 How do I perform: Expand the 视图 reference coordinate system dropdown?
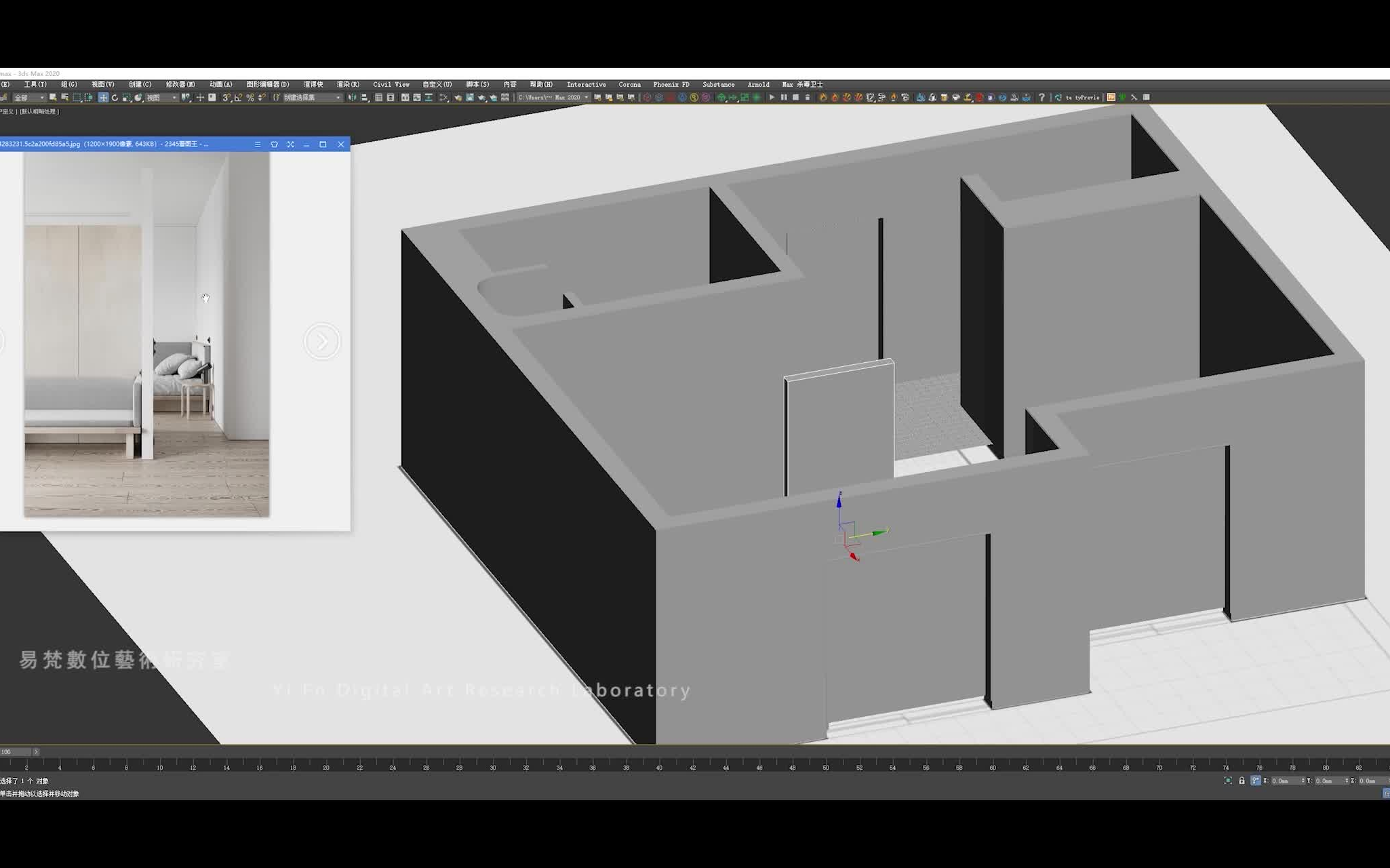coord(162,98)
